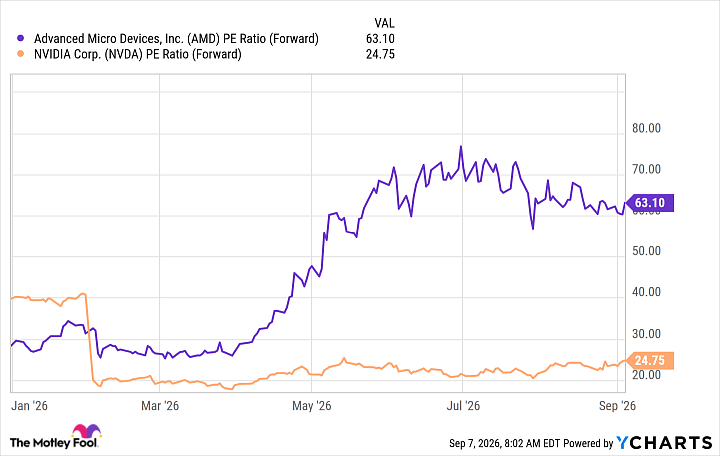Screen dimensions: 720x456
Task: Click the 80.00 y-axis label
Action: (x=647, y=128)
